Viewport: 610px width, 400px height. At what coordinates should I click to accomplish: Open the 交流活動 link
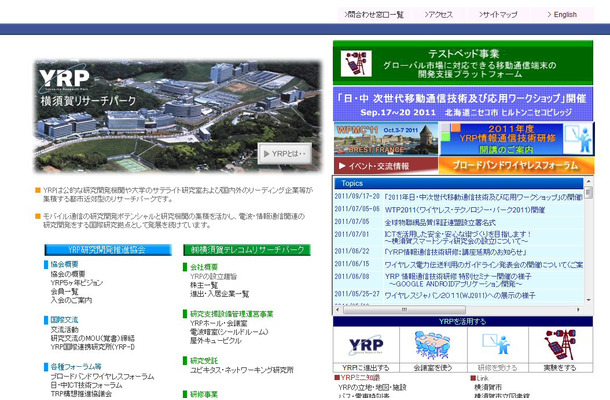[x=64, y=330]
